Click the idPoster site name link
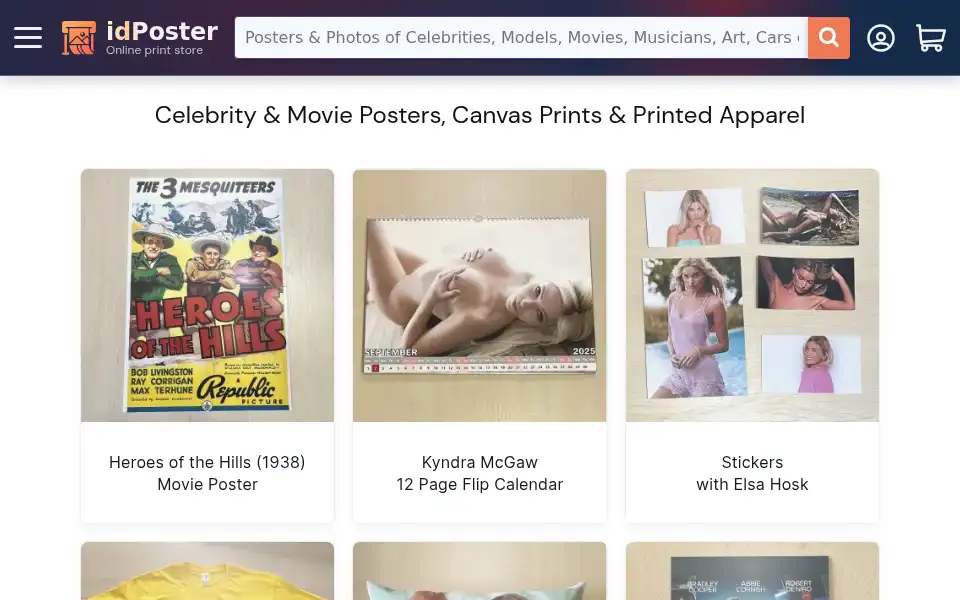This screenshot has width=960, height=600. pos(162,31)
